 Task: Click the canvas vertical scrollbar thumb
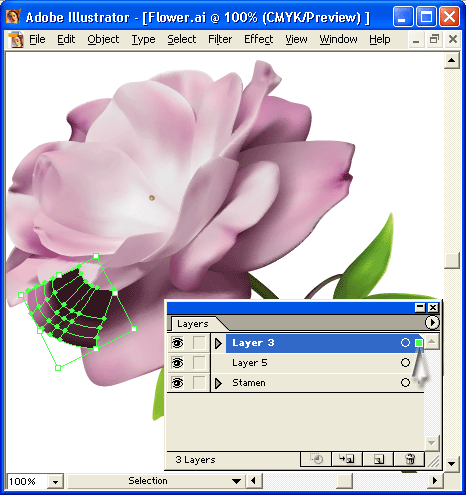452,260
